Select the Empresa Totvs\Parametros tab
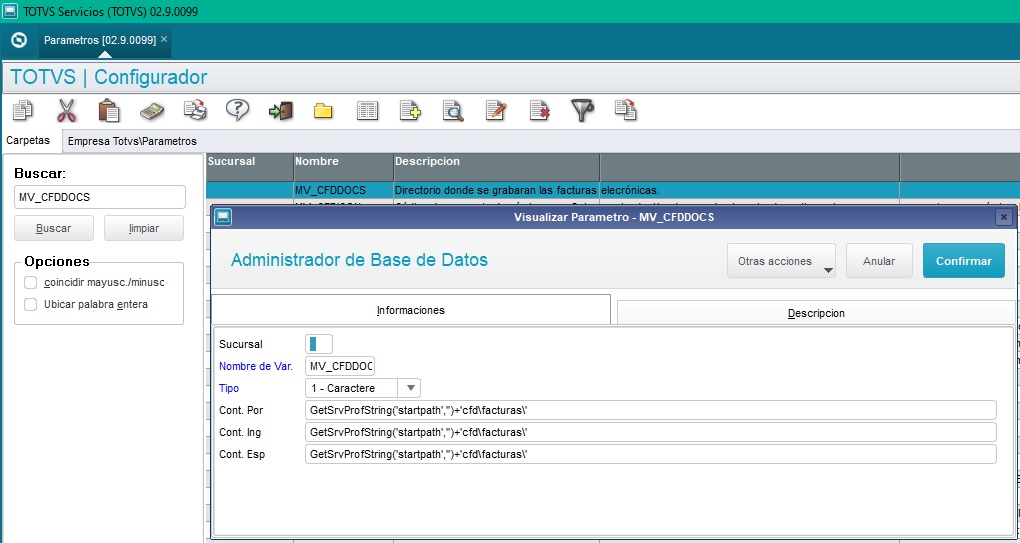Viewport: 1020px width, 543px height. 132,141
